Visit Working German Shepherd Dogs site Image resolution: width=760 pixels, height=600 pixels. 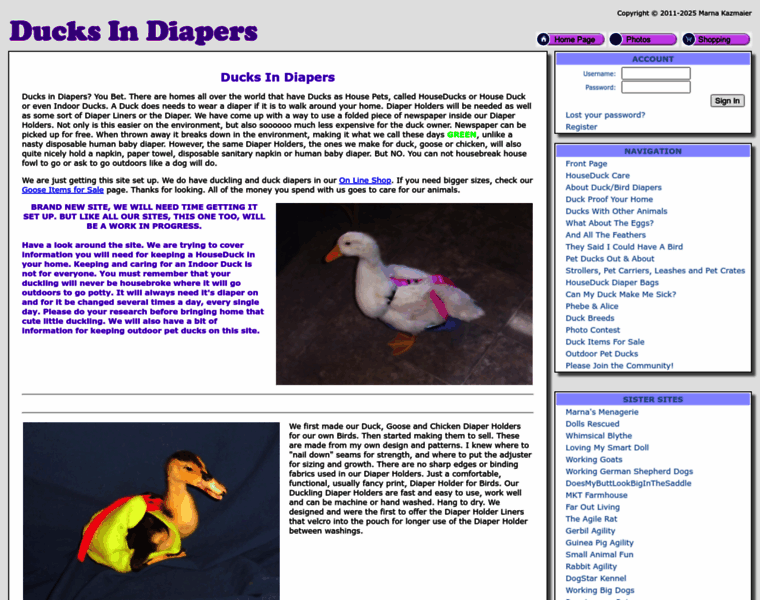(629, 472)
